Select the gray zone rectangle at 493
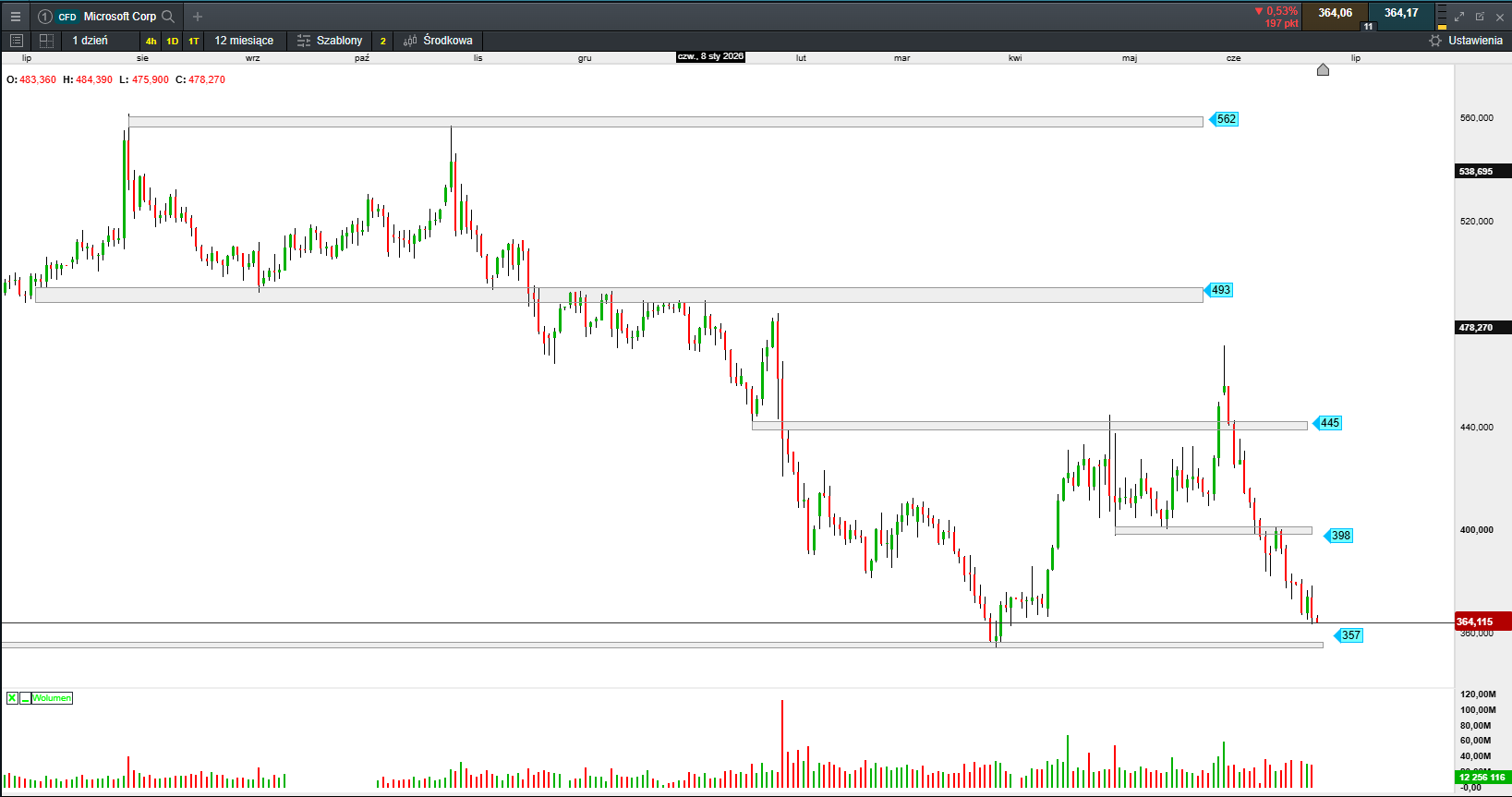 (619, 296)
